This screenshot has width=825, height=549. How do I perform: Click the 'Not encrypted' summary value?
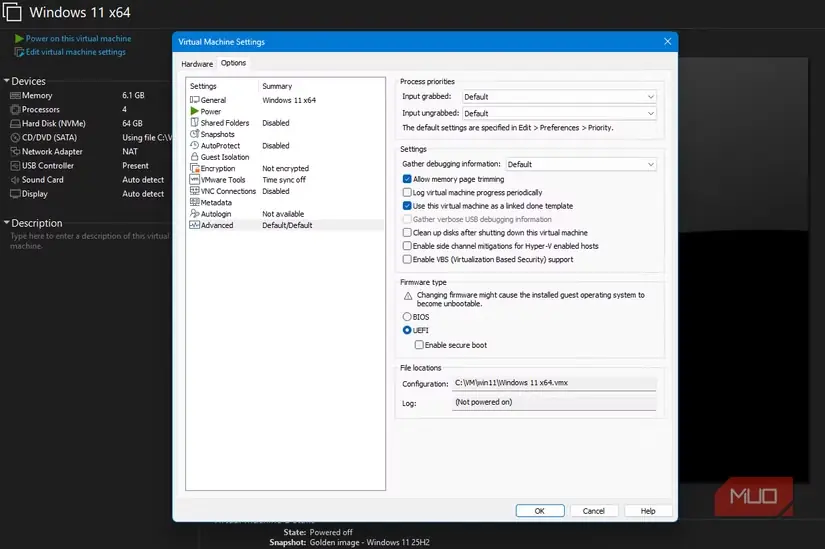click(x=286, y=168)
